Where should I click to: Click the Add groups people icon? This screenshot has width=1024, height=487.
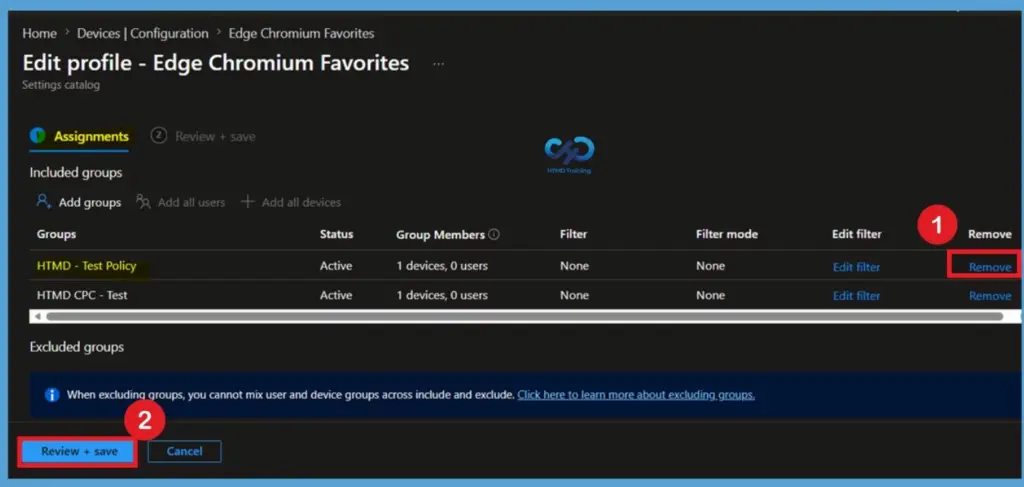tap(44, 202)
